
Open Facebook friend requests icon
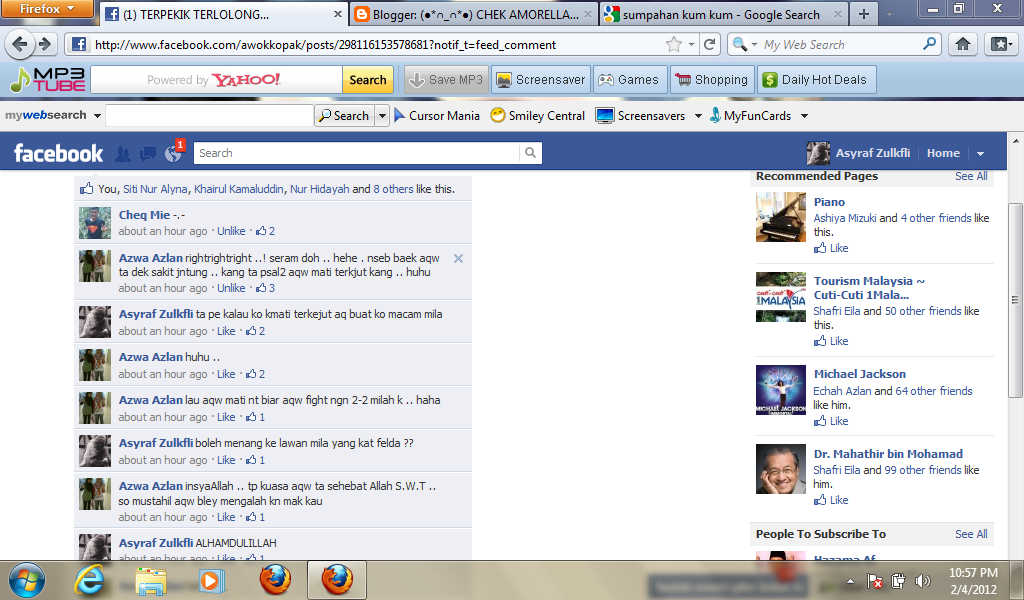point(122,153)
